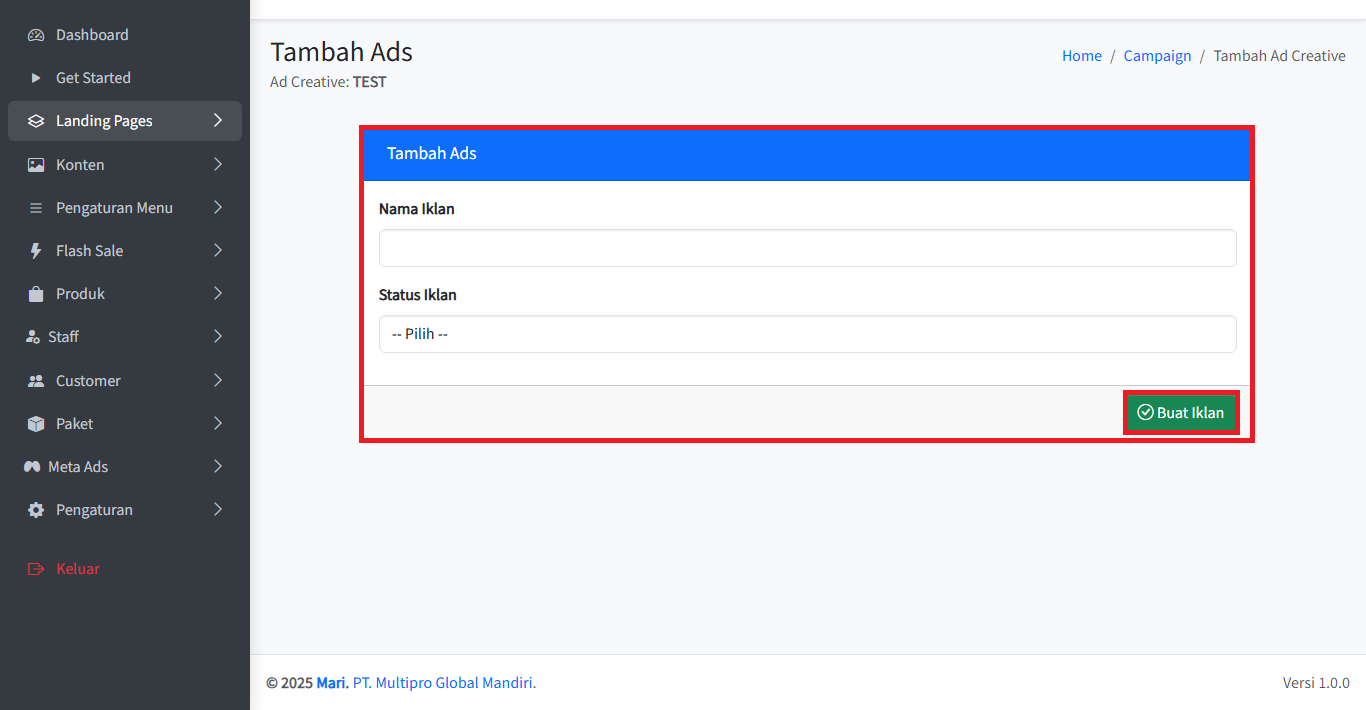Click the Meta Ads icon in sidebar
Viewport: 1366px width, 710px height.
32,467
